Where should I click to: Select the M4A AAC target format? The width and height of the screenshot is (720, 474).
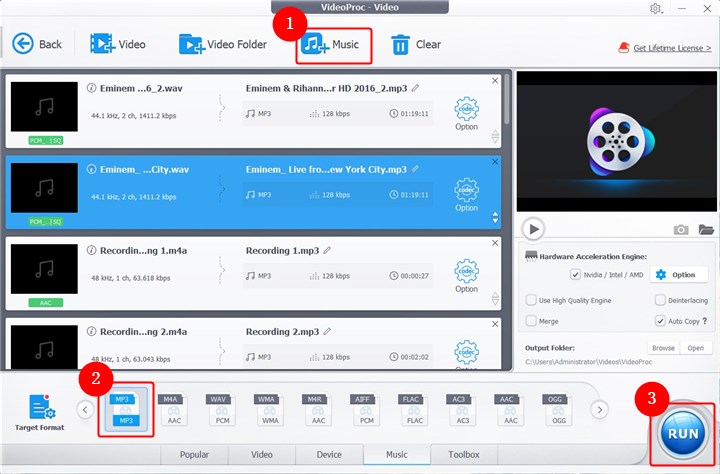(x=173, y=410)
